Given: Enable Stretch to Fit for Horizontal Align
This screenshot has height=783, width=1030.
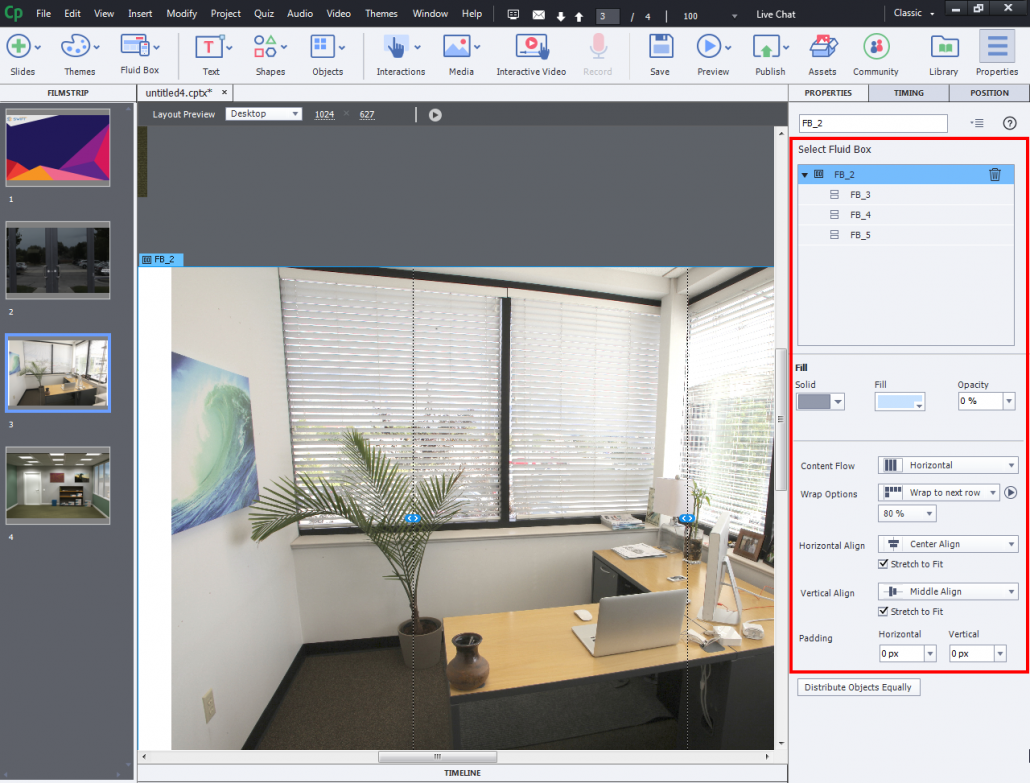Looking at the screenshot, I should coord(883,563).
